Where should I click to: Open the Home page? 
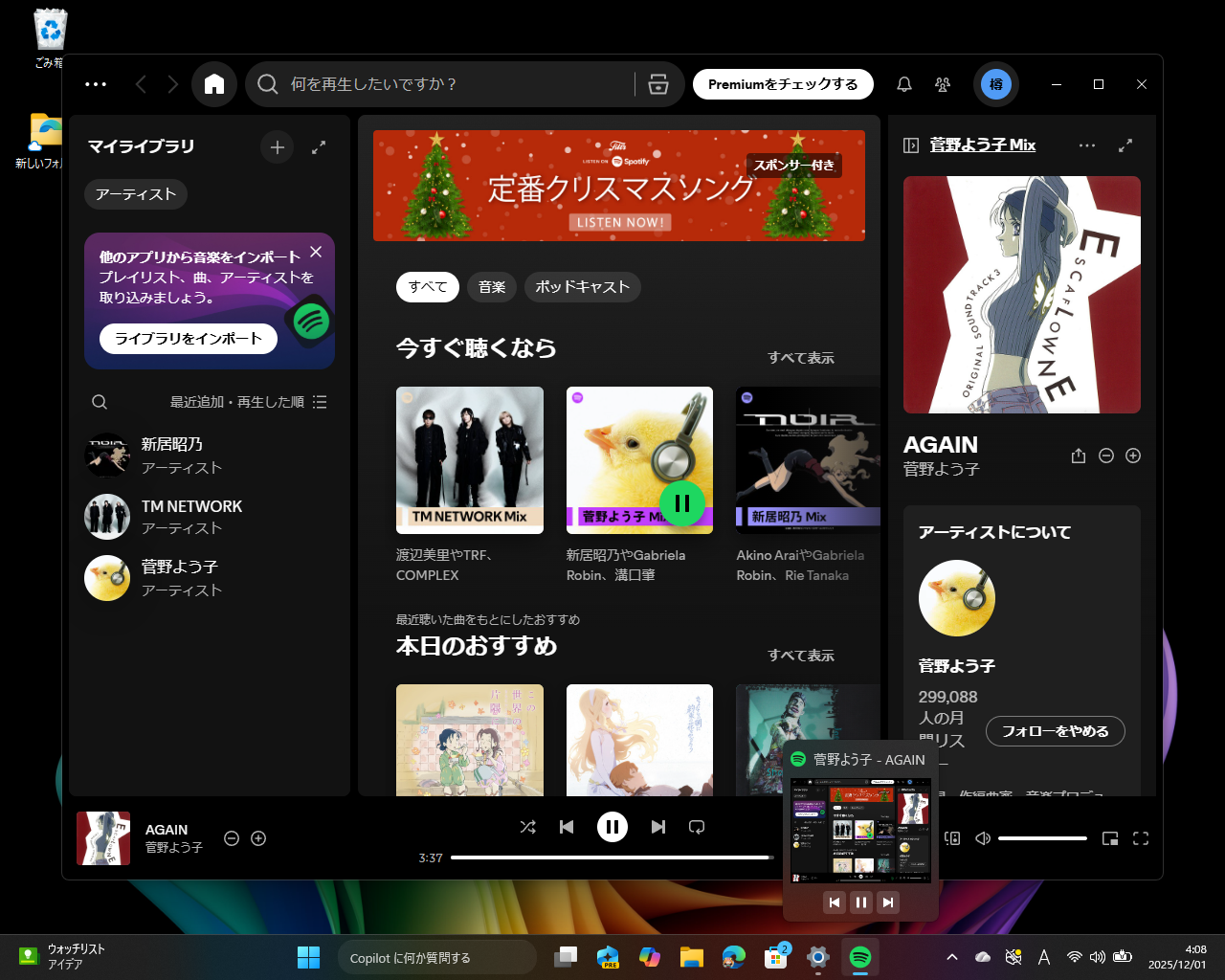(x=214, y=84)
